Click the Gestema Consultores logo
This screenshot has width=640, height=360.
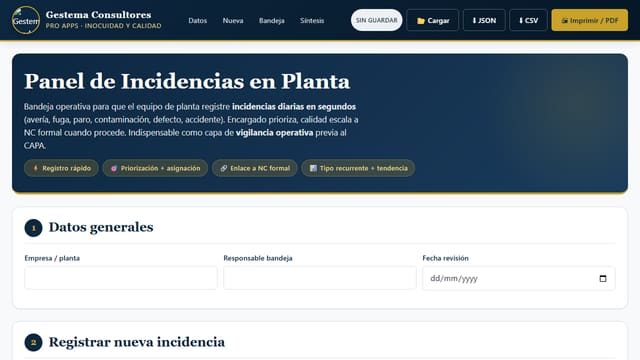click(26, 20)
